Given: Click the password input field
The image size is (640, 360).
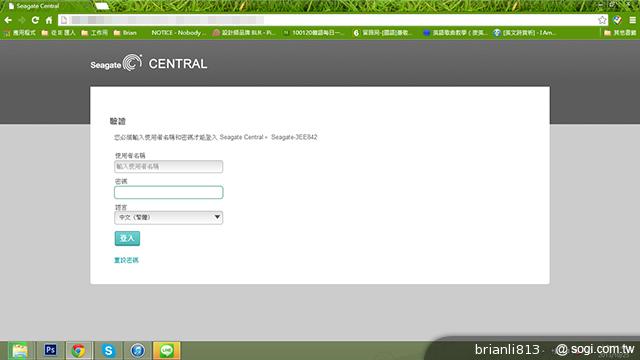Looking at the screenshot, I should (169, 192).
